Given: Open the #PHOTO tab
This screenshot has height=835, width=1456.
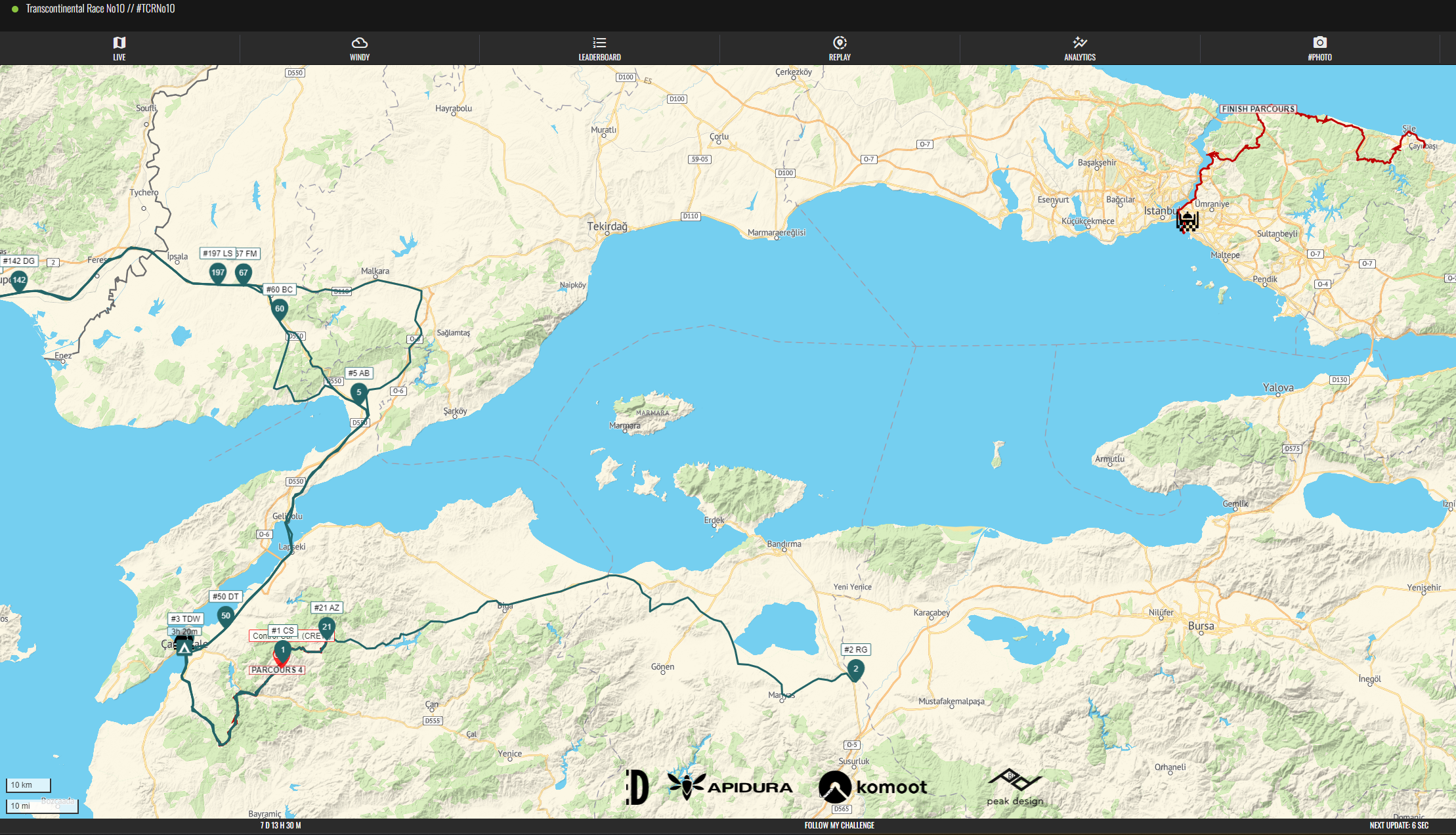Looking at the screenshot, I should coord(1319,49).
